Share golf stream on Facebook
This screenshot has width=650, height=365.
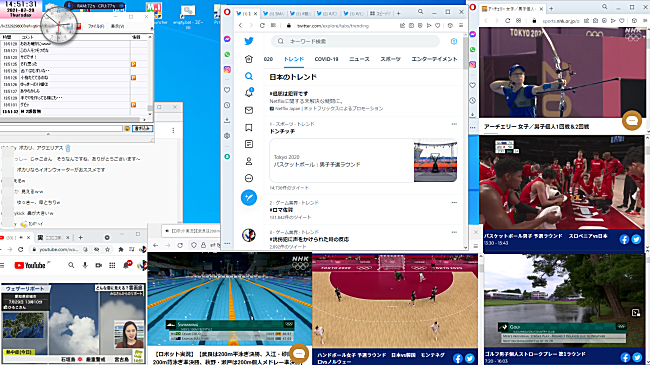(x=626, y=357)
